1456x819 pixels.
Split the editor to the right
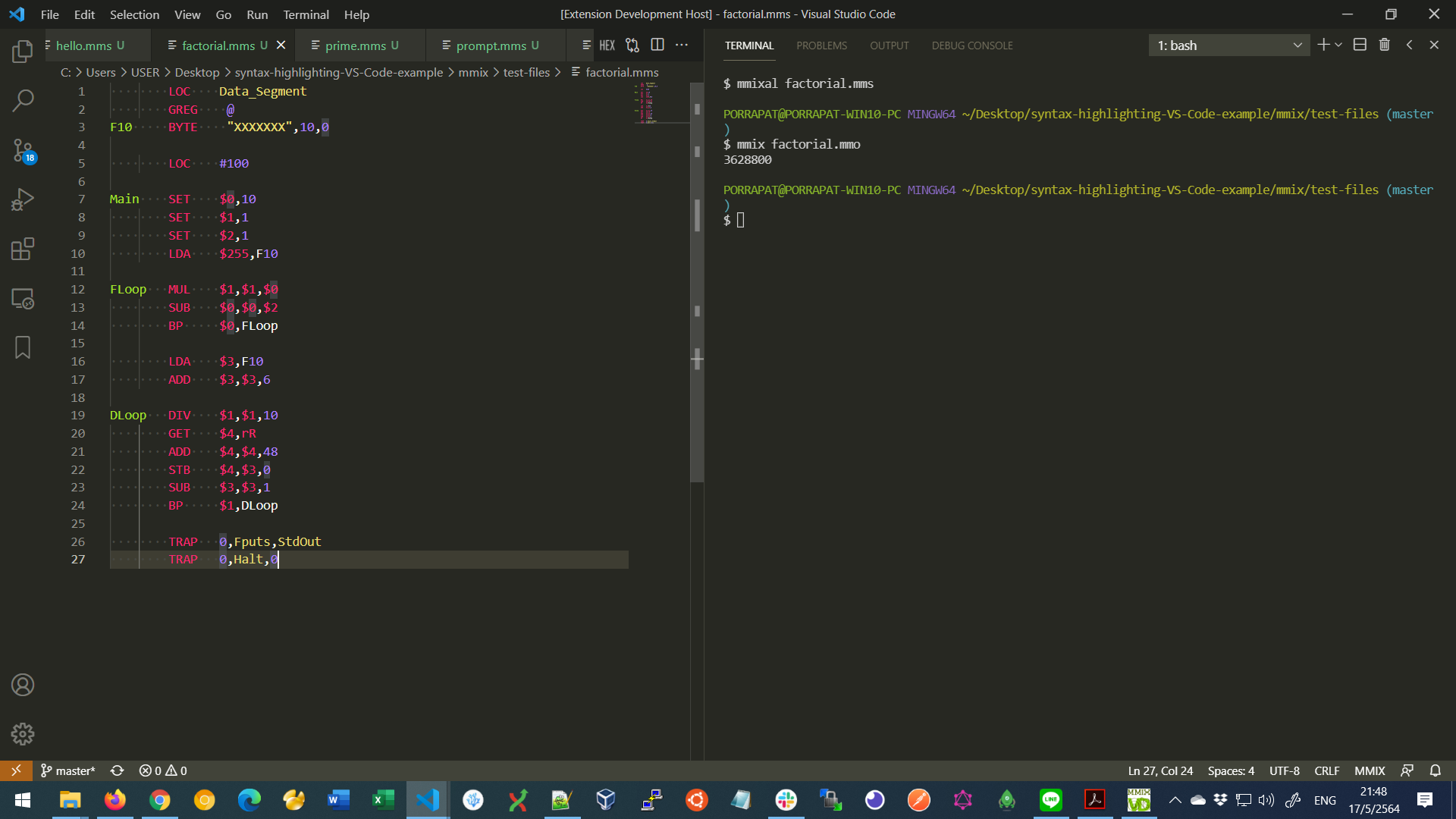click(x=657, y=45)
